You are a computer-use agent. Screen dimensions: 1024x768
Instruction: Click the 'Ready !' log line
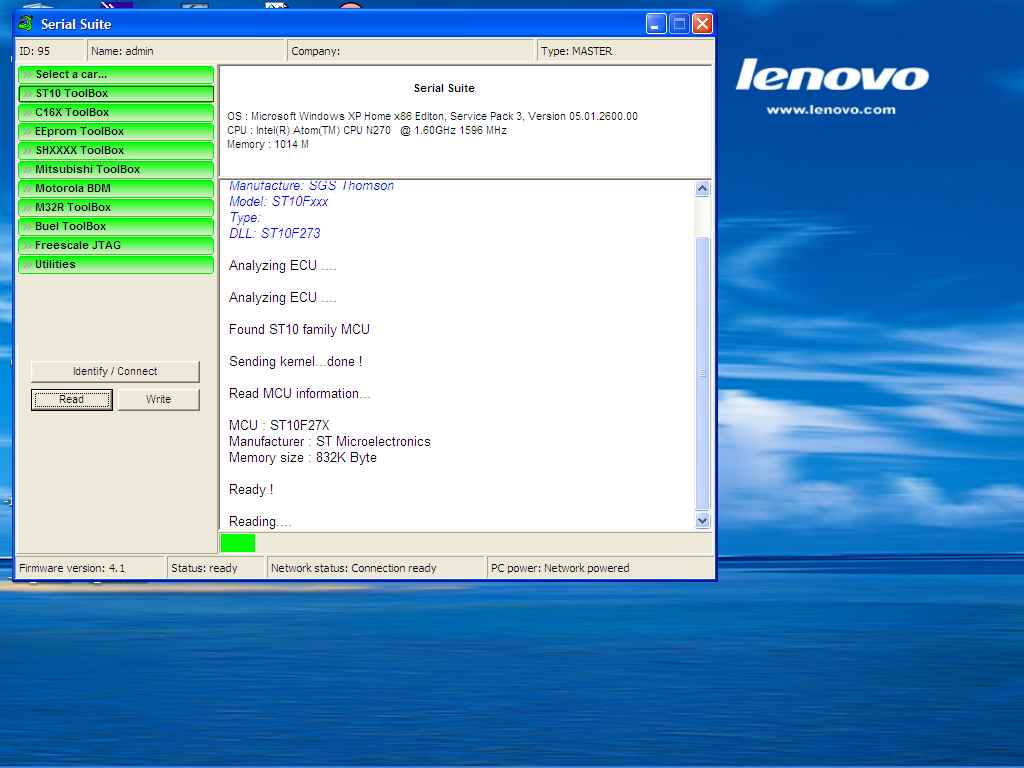click(x=251, y=490)
